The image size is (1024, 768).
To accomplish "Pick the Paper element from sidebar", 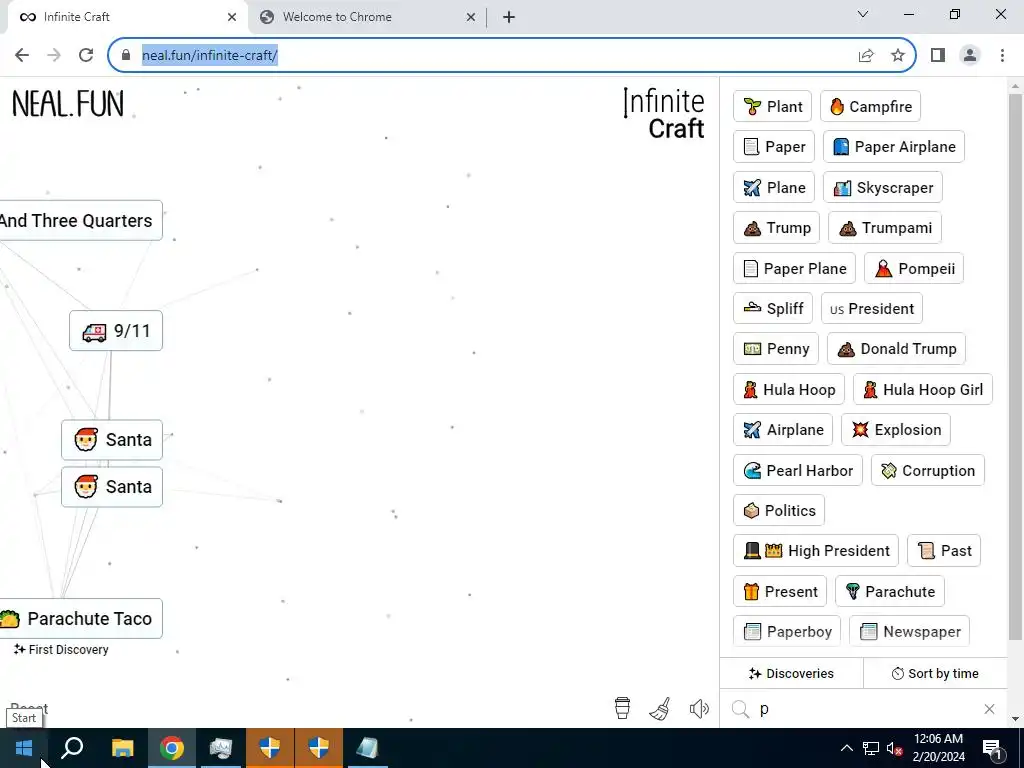I will point(774,147).
